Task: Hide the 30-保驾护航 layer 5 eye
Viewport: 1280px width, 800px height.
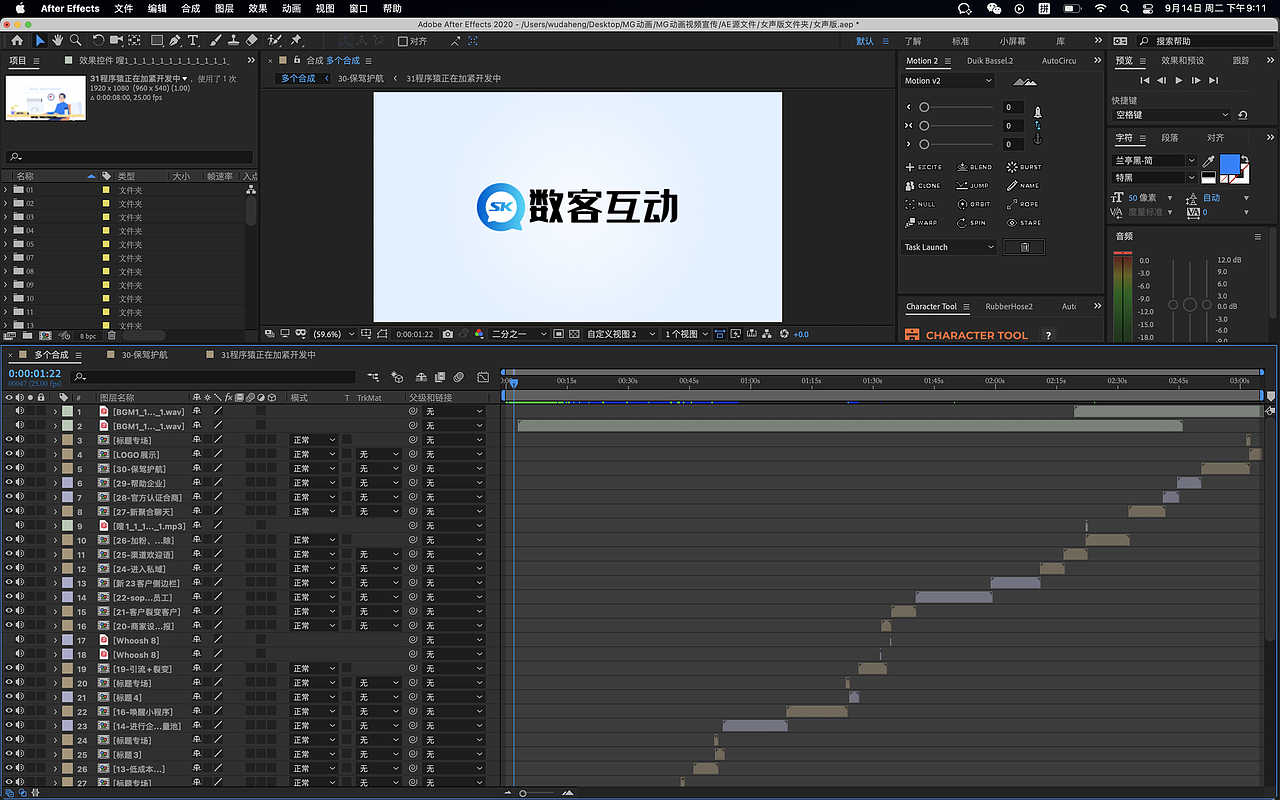Action: pyautogui.click(x=9, y=468)
